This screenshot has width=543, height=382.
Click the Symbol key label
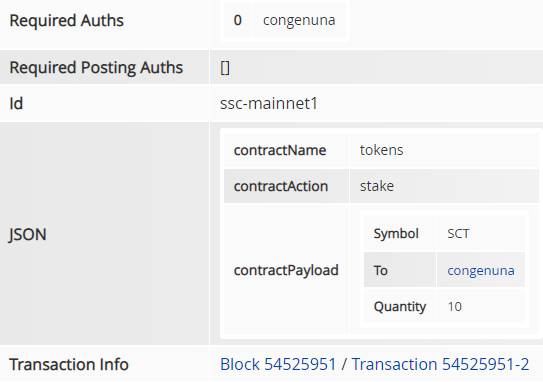click(x=396, y=234)
